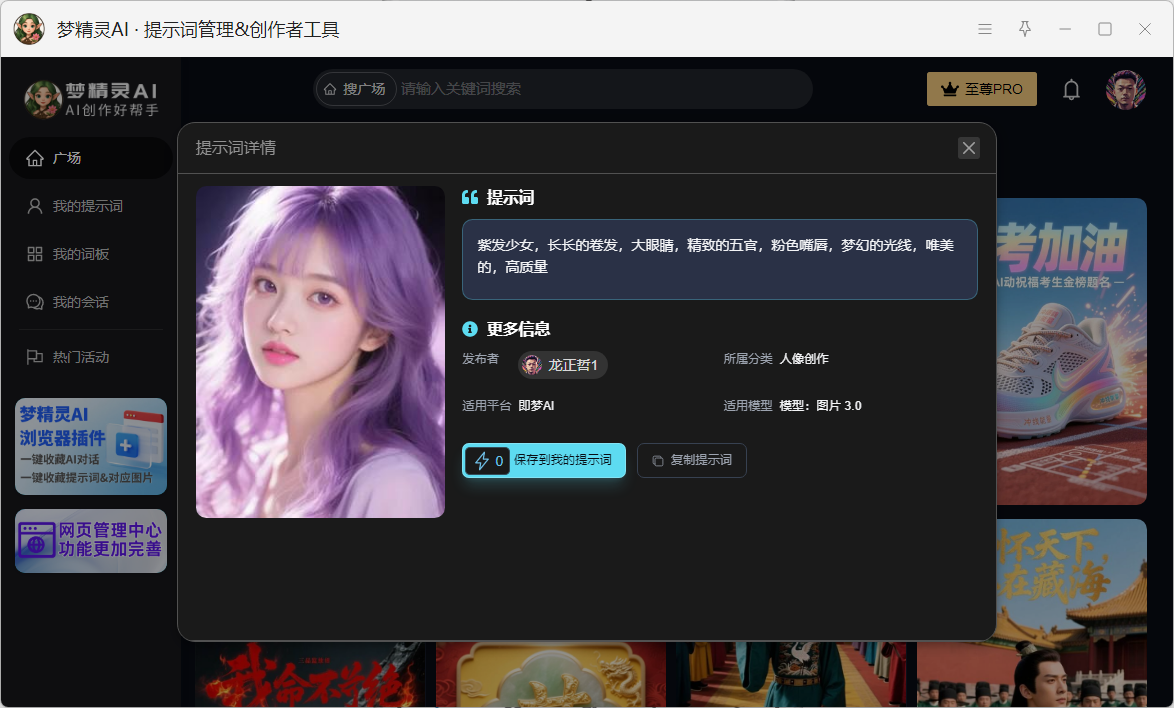Go to 广场 in the sidebar
1174x708 pixels.
[91, 158]
